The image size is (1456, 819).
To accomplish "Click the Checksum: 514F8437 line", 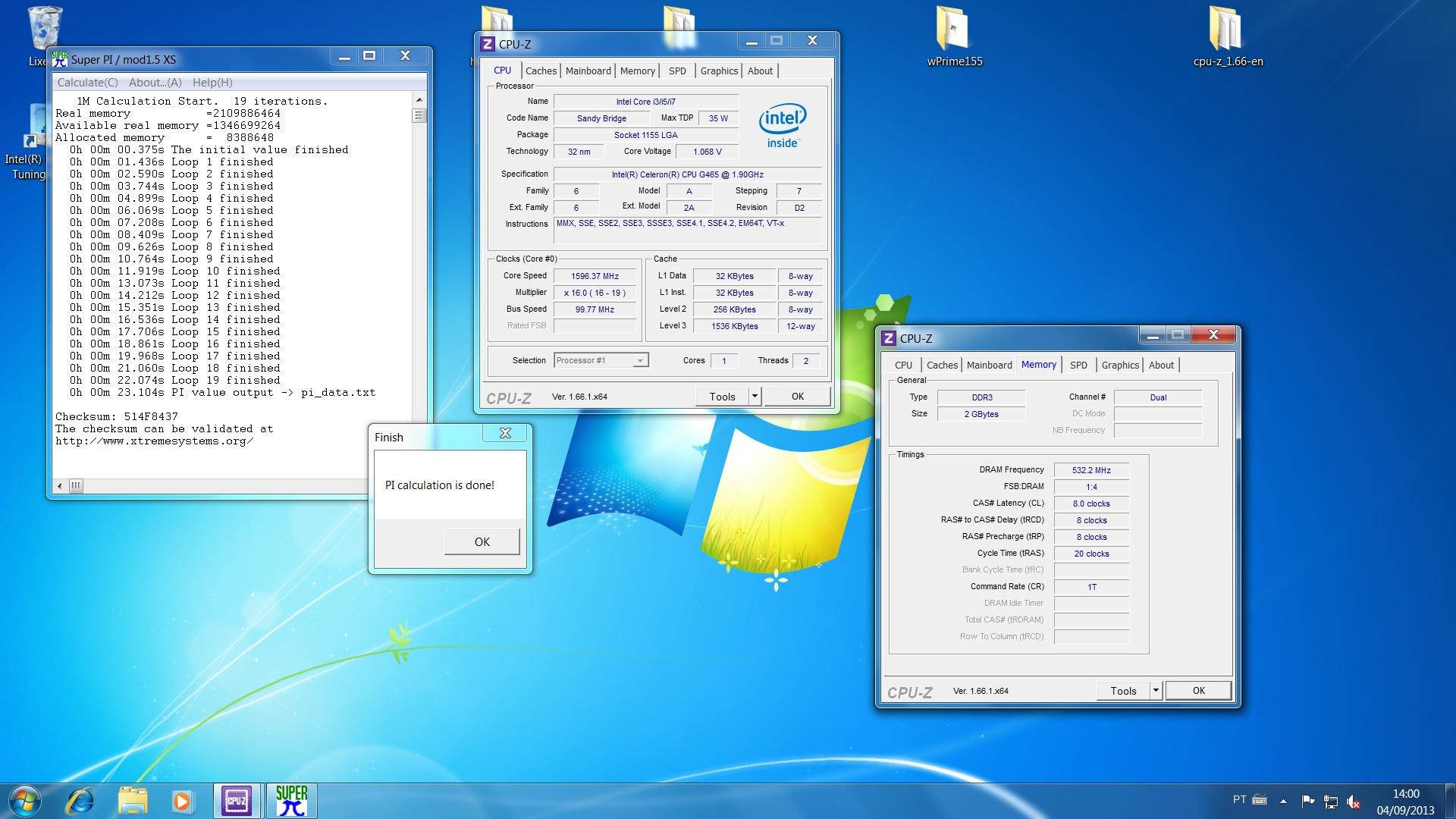I will pyautogui.click(x=117, y=416).
